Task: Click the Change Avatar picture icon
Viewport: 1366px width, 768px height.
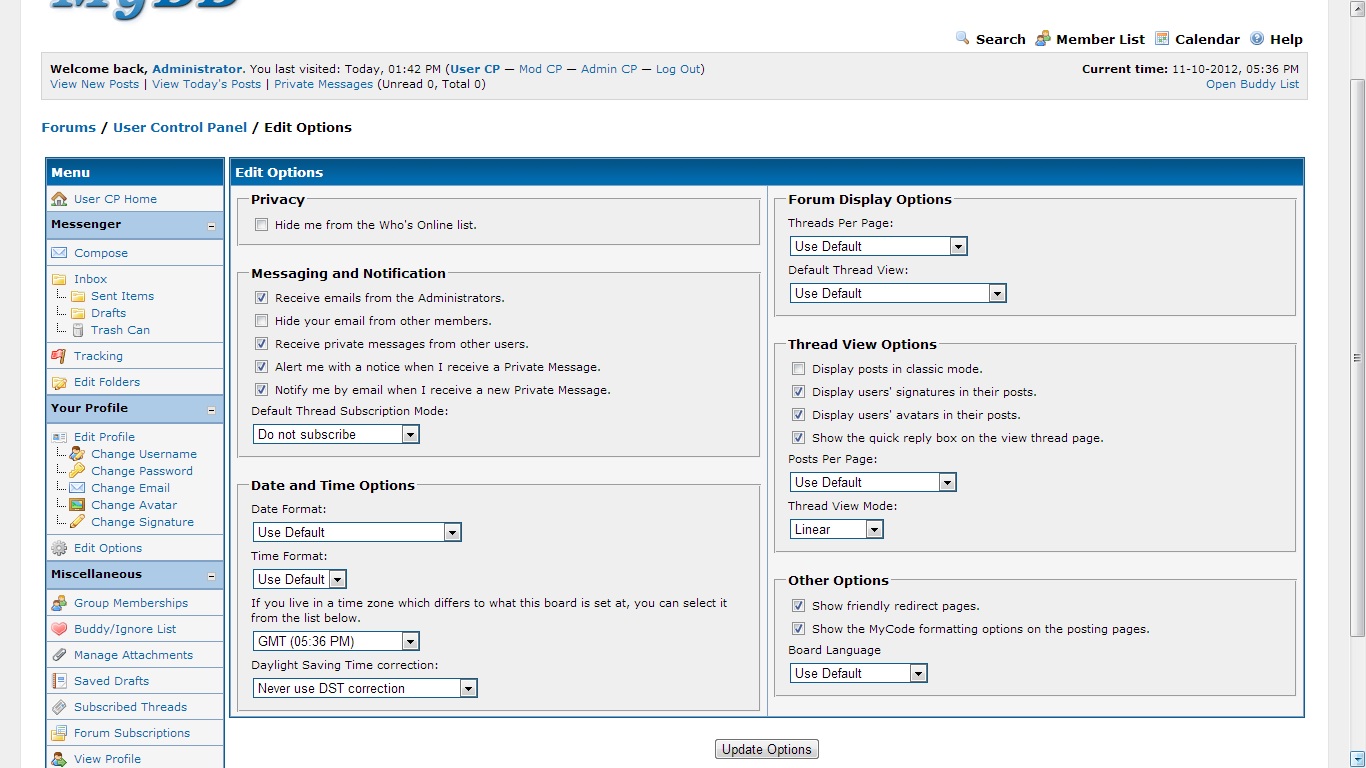Action: pos(77,505)
